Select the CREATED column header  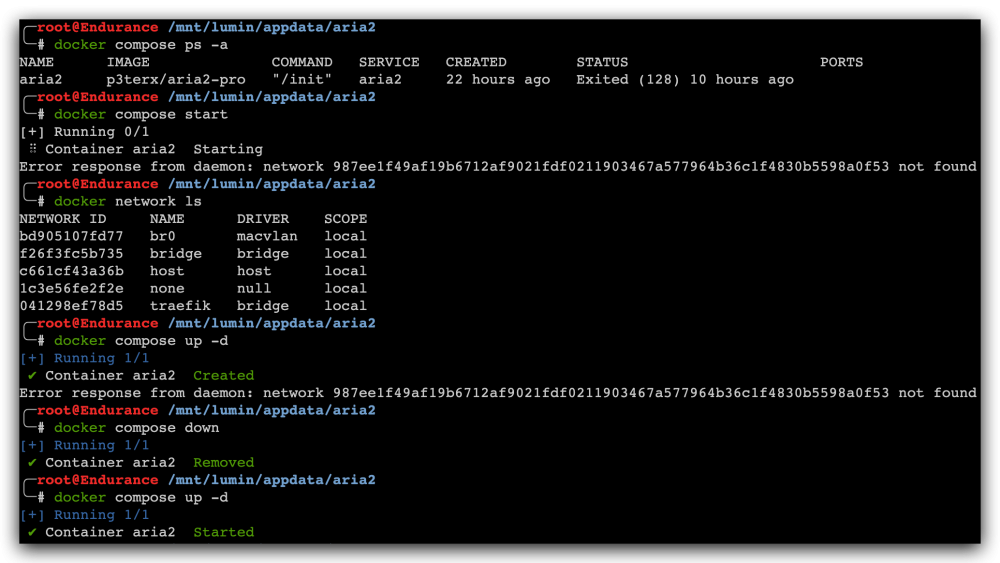coord(476,62)
